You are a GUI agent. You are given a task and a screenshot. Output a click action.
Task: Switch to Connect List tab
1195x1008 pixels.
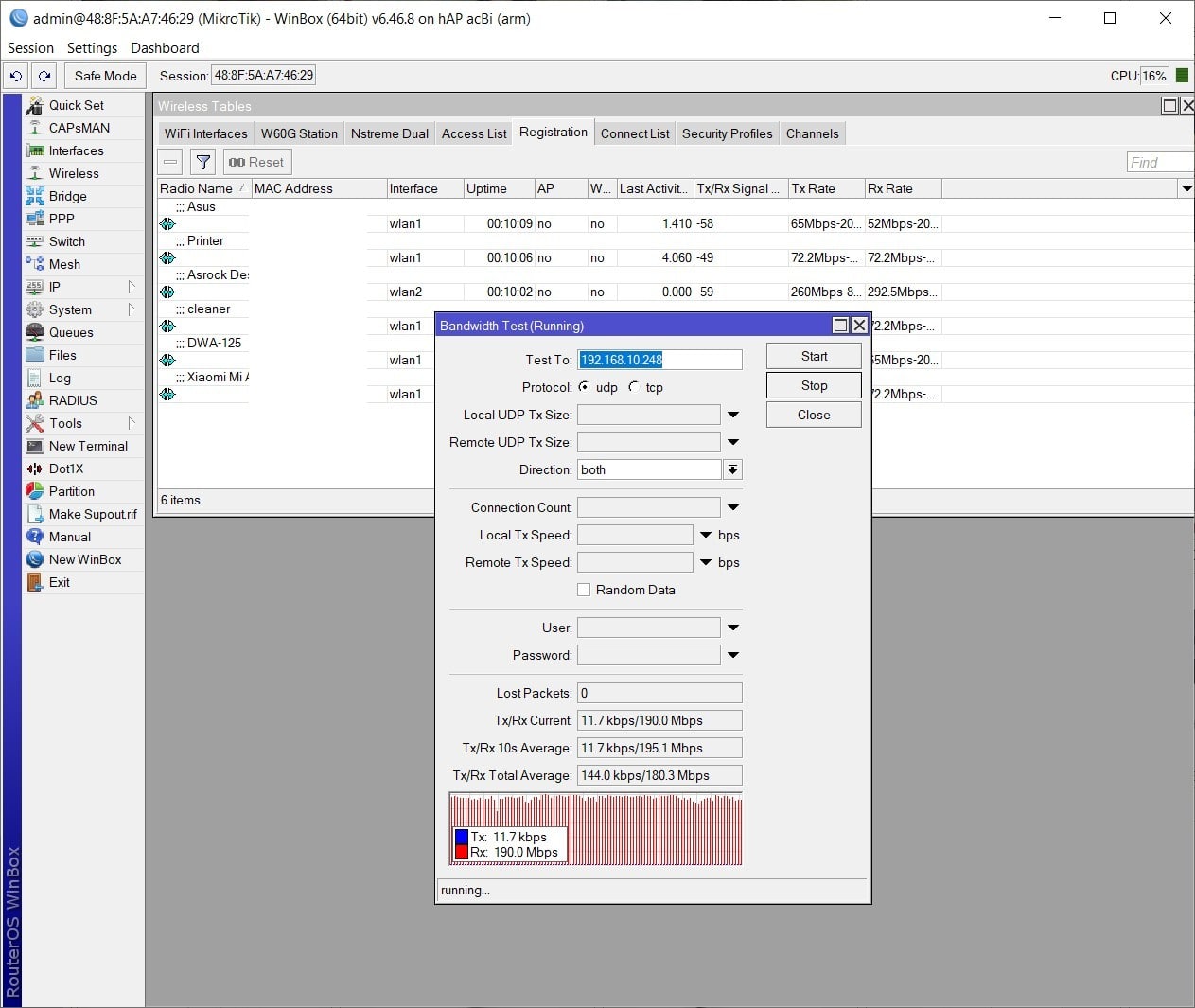coord(635,133)
